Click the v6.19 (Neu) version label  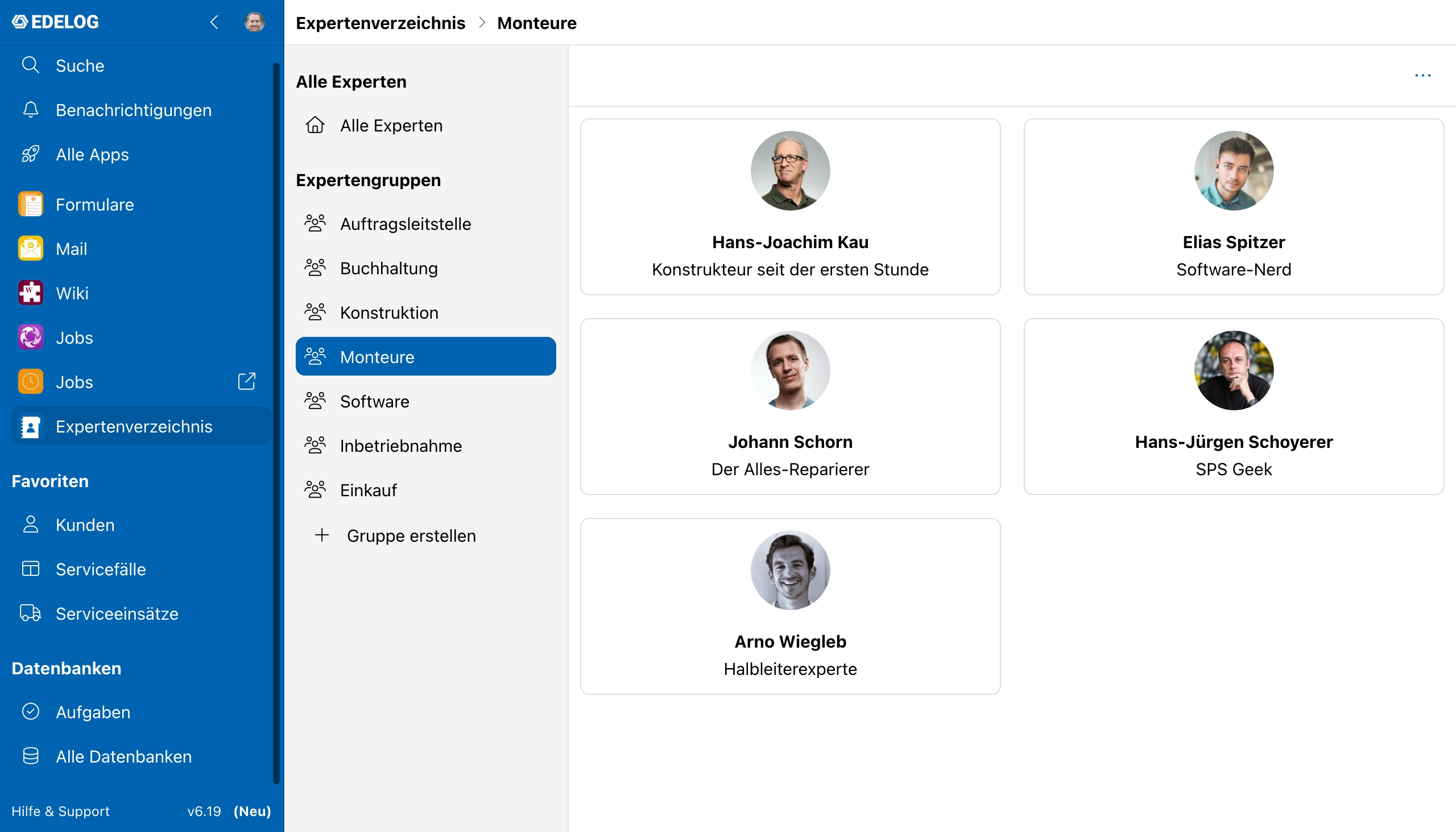pyautogui.click(x=229, y=811)
